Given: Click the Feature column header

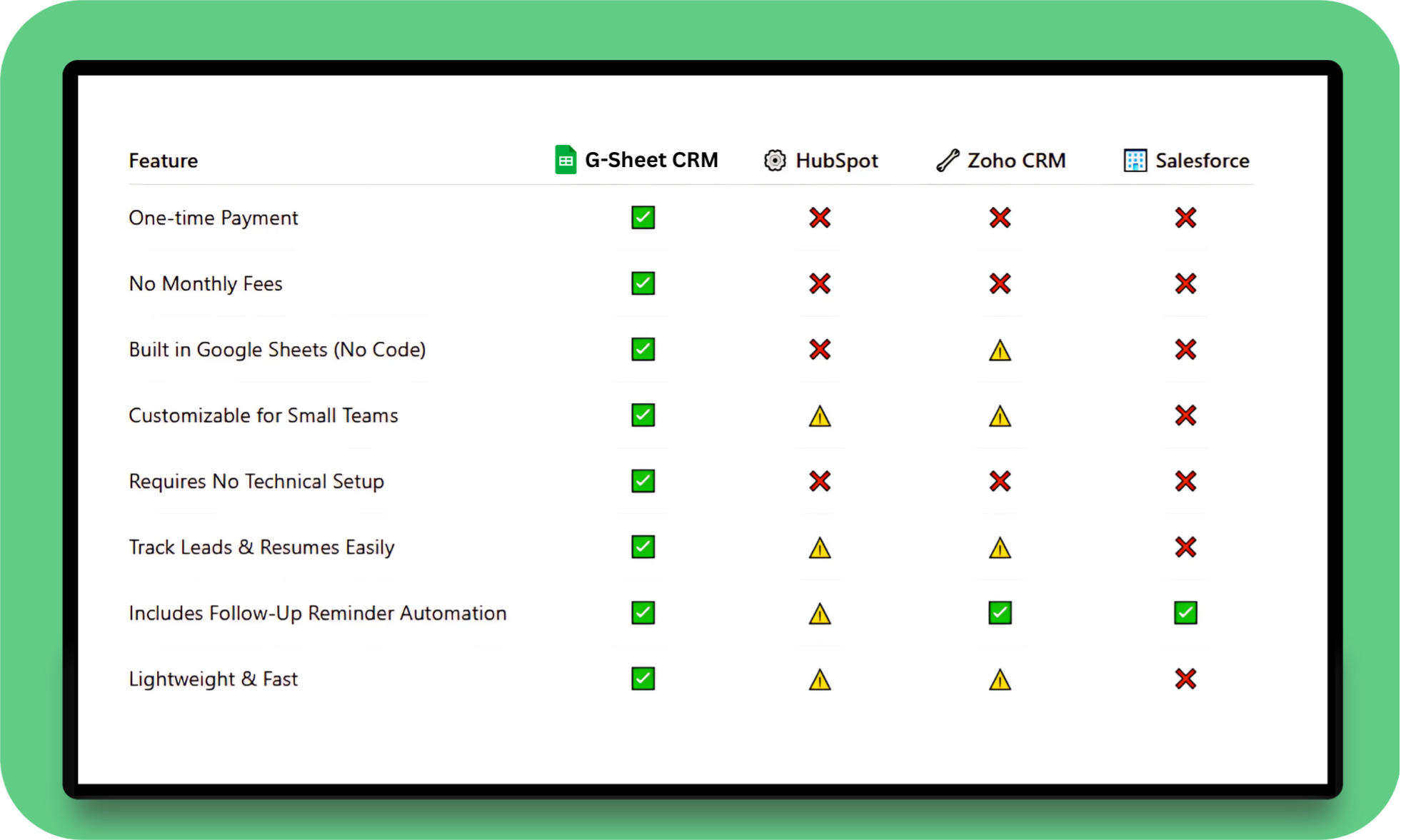Looking at the screenshot, I should point(164,161).
